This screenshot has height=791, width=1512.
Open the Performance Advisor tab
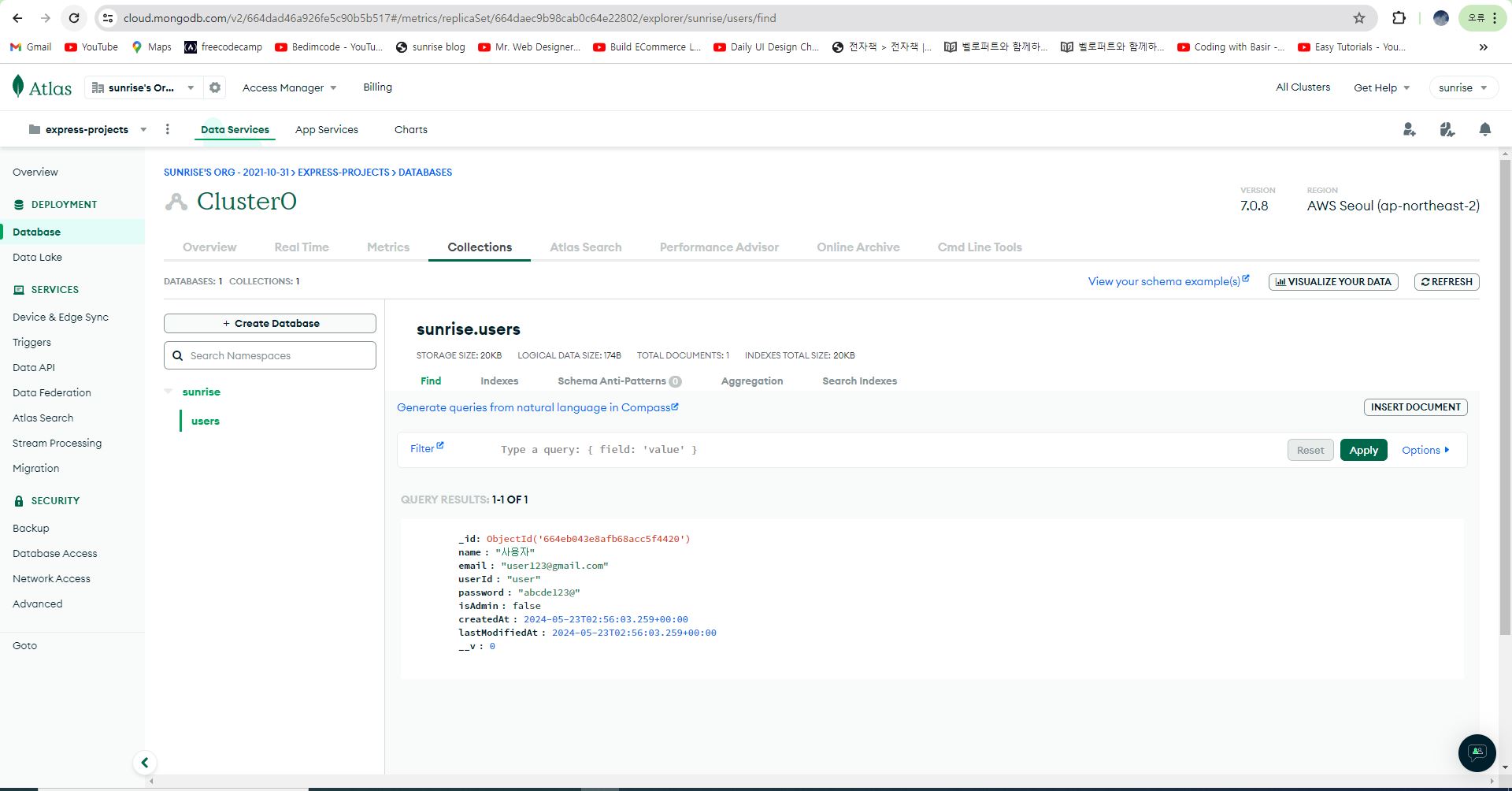(719, 247)
